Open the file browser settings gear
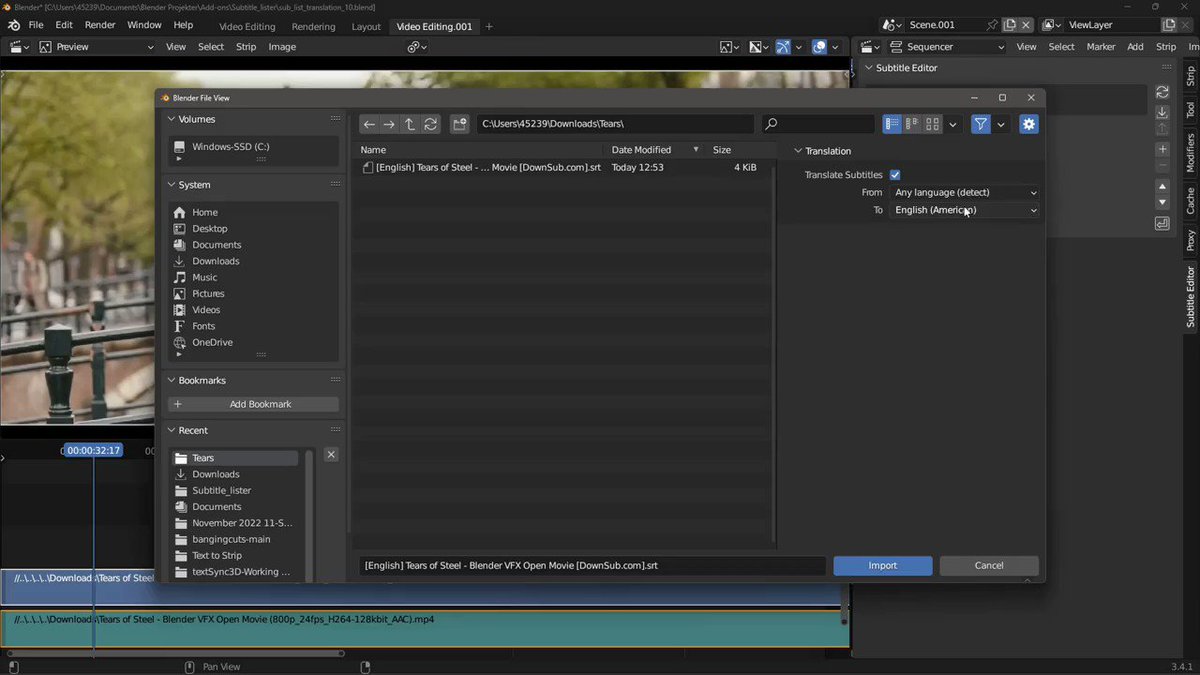 tap(1029, 124)
